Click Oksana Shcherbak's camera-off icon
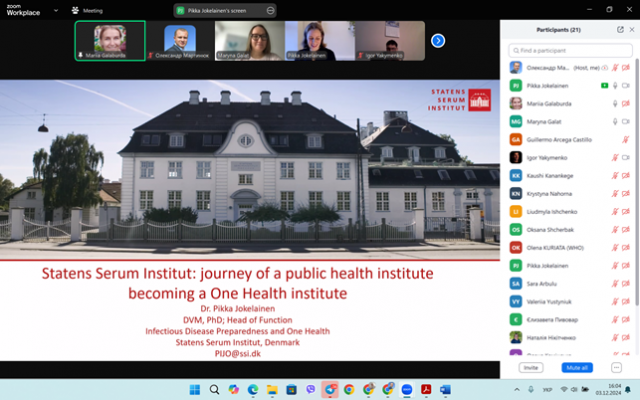 tap(626, 229)
